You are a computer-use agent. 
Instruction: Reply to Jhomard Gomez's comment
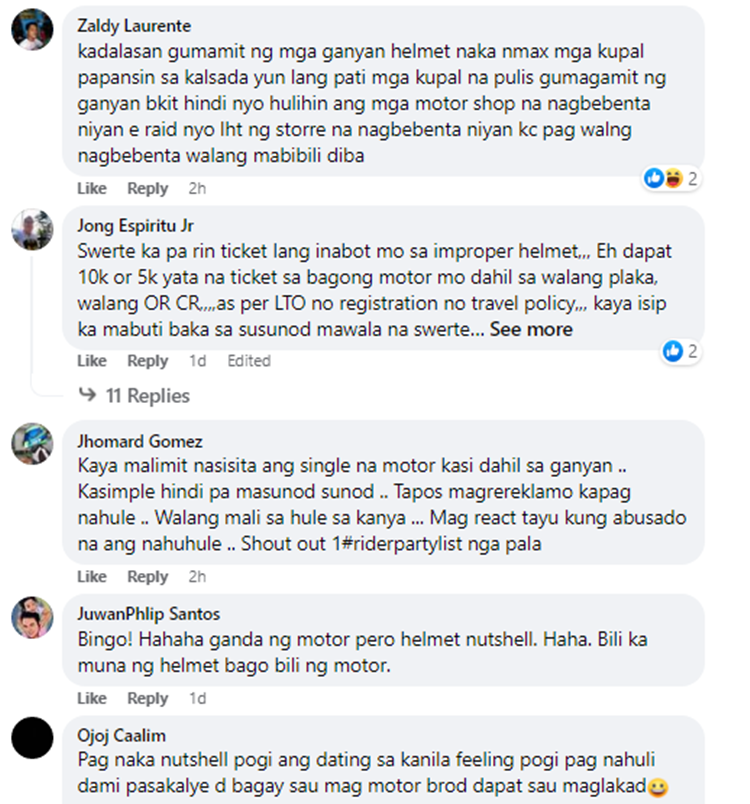tap(148, 576)
